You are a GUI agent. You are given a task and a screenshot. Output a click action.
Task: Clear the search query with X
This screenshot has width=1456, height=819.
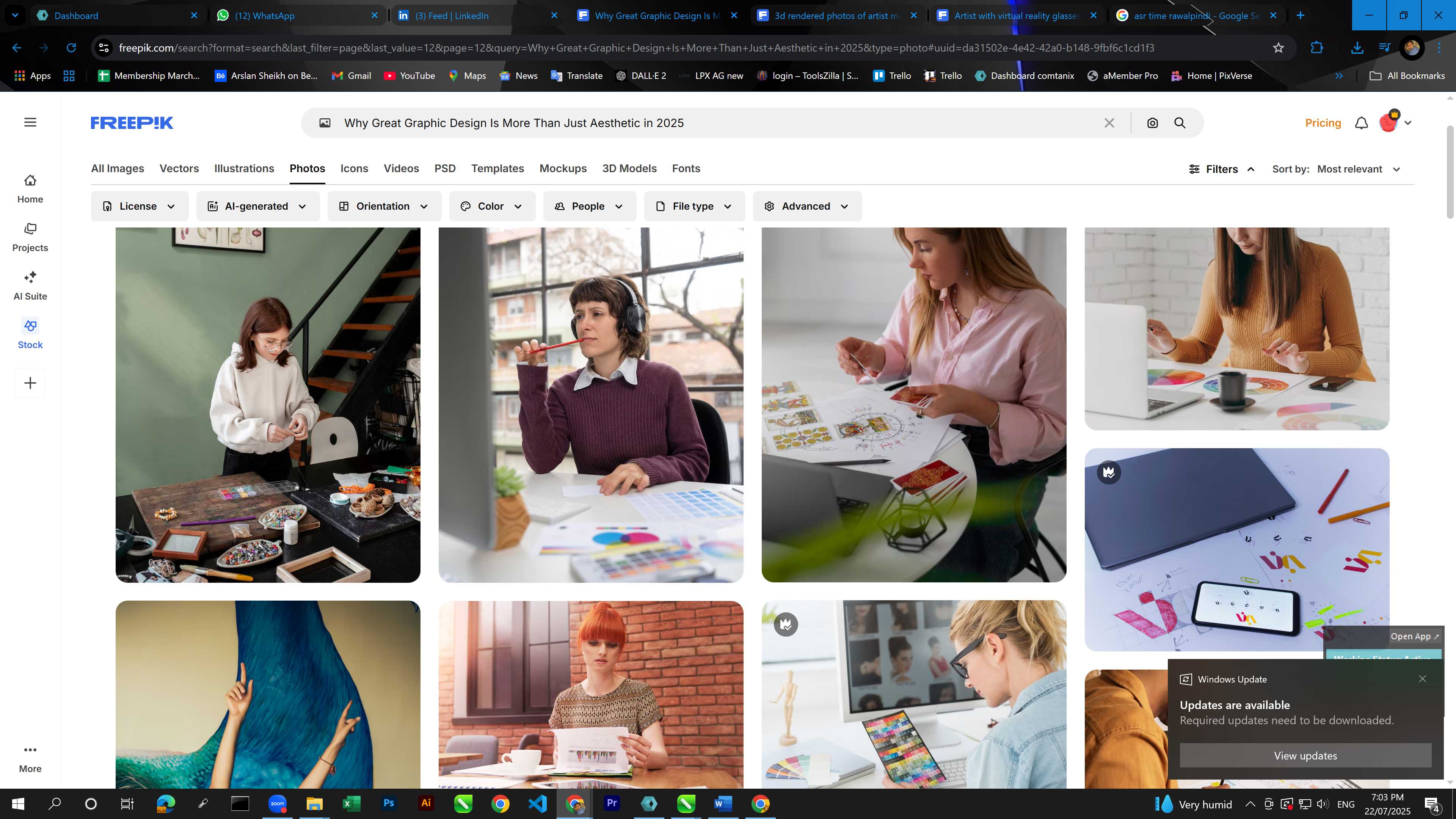pos(1109,122)
